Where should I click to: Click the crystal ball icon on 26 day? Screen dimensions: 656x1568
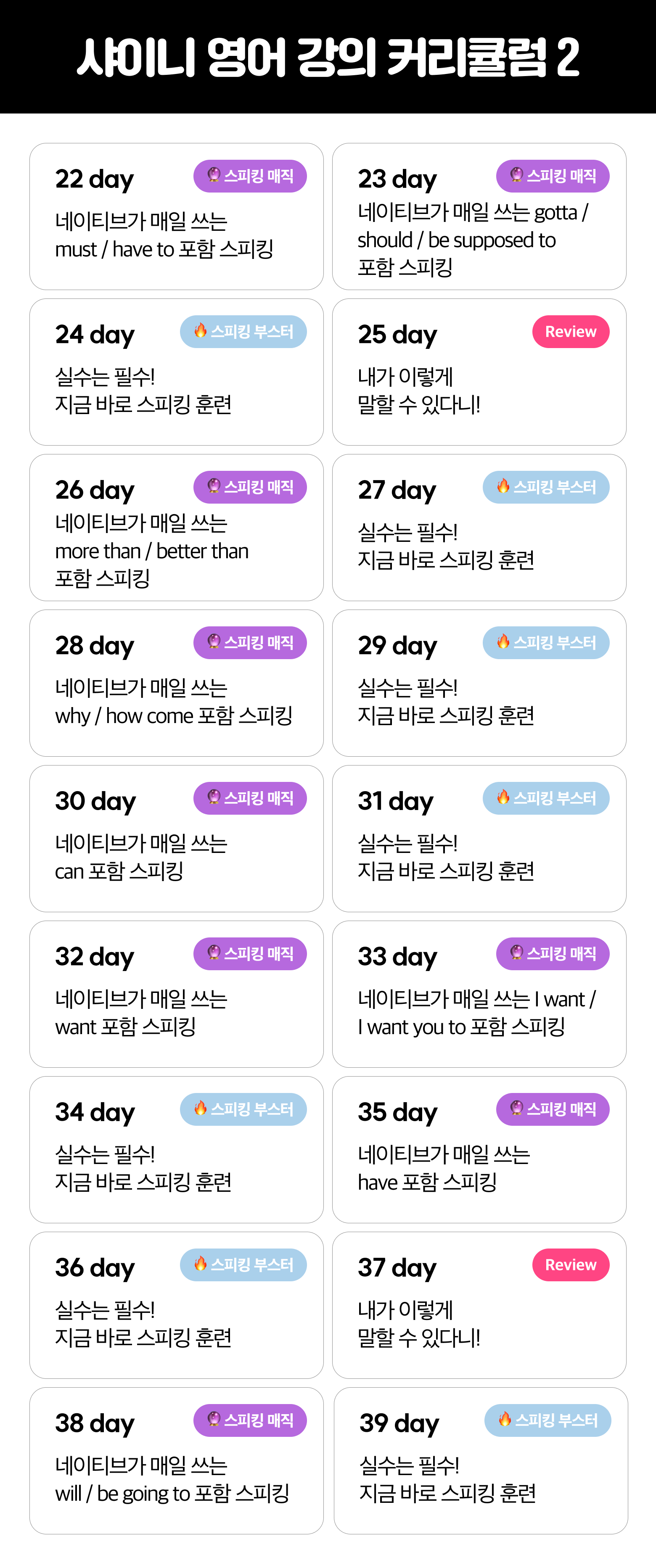(x=214, y=486)
